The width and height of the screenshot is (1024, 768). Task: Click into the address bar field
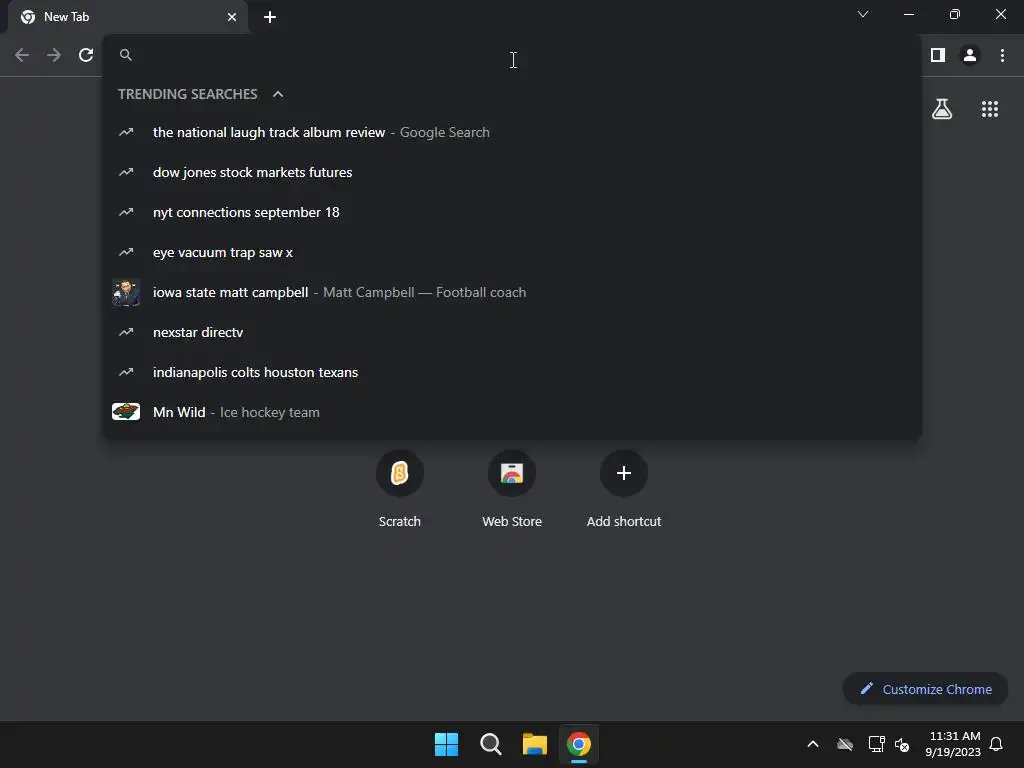(x=512, y=55)
